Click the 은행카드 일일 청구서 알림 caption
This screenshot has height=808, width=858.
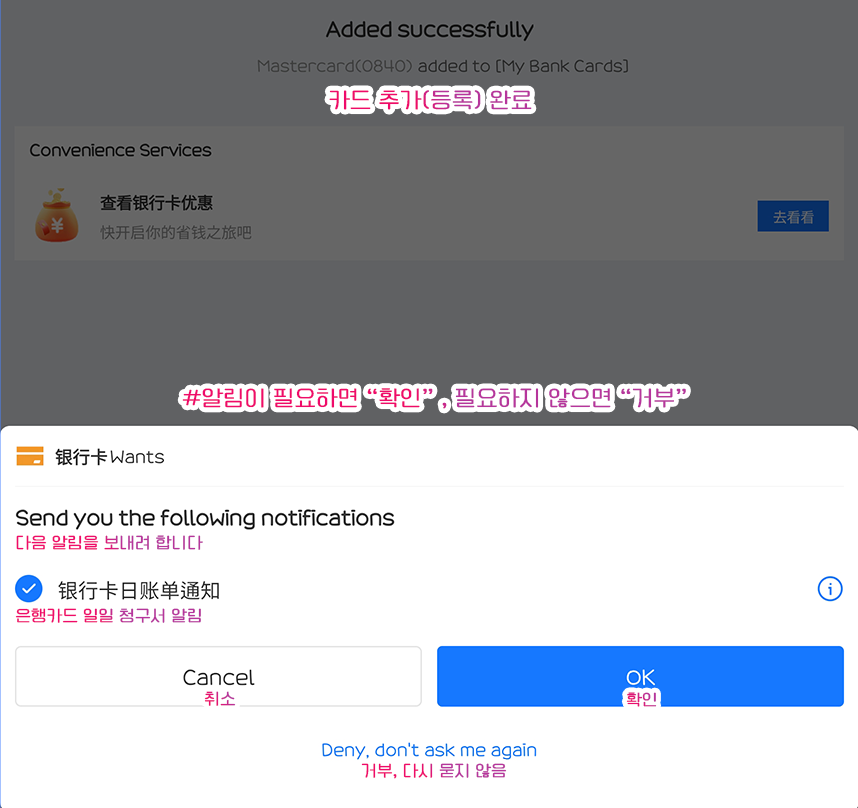(x=108, y=615)
